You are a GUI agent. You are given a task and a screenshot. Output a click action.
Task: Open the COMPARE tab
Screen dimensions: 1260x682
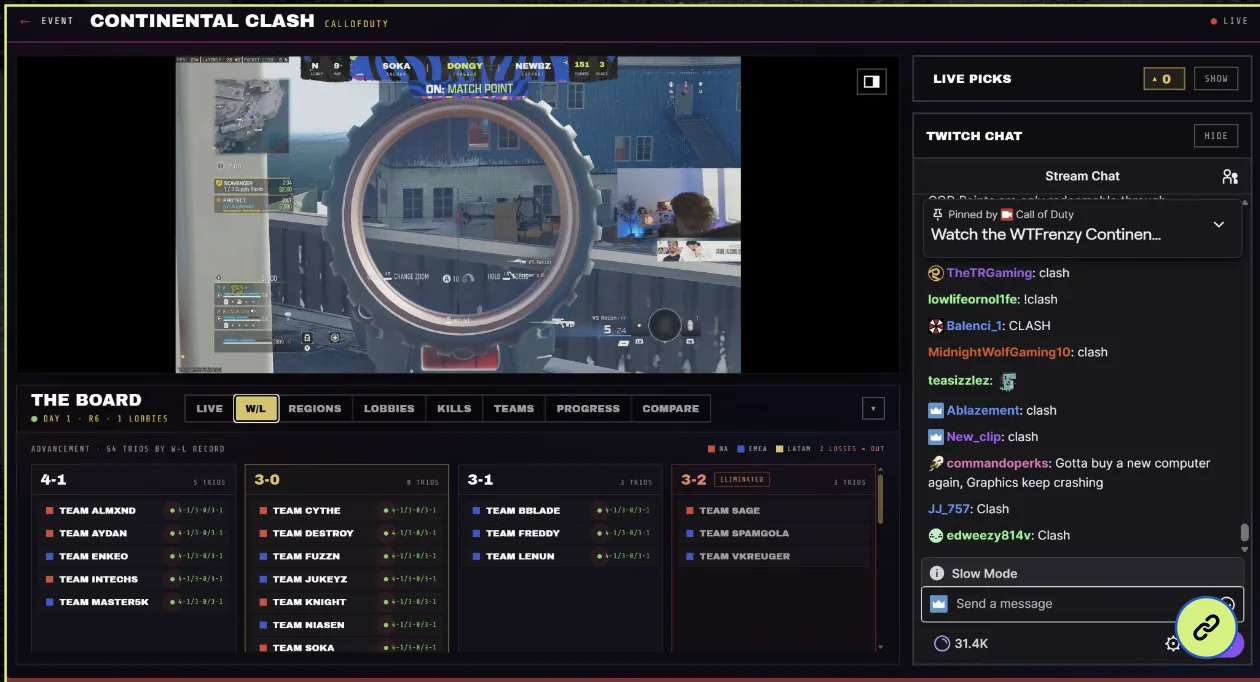pos(671,408)
